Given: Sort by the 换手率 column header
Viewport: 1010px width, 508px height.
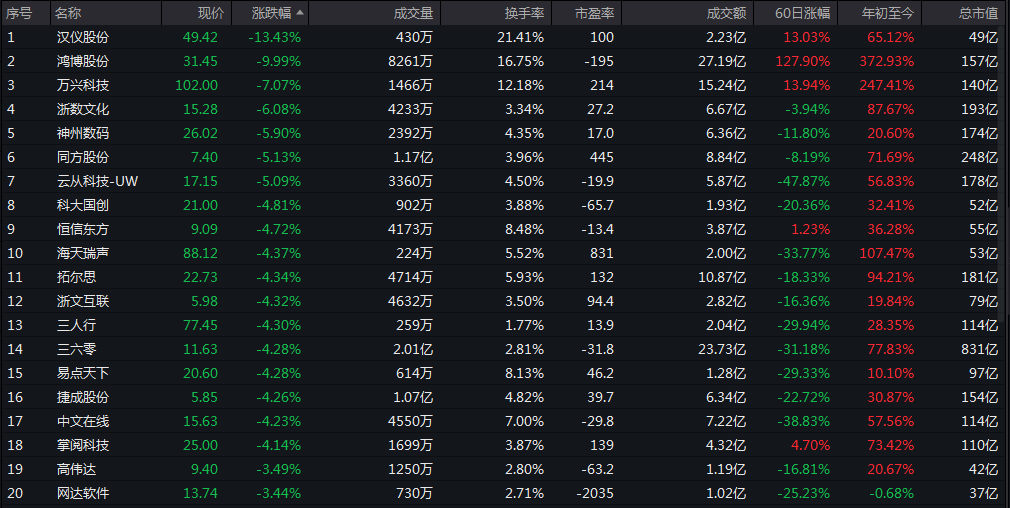Looking at the screenshot, I should point(496,13).
